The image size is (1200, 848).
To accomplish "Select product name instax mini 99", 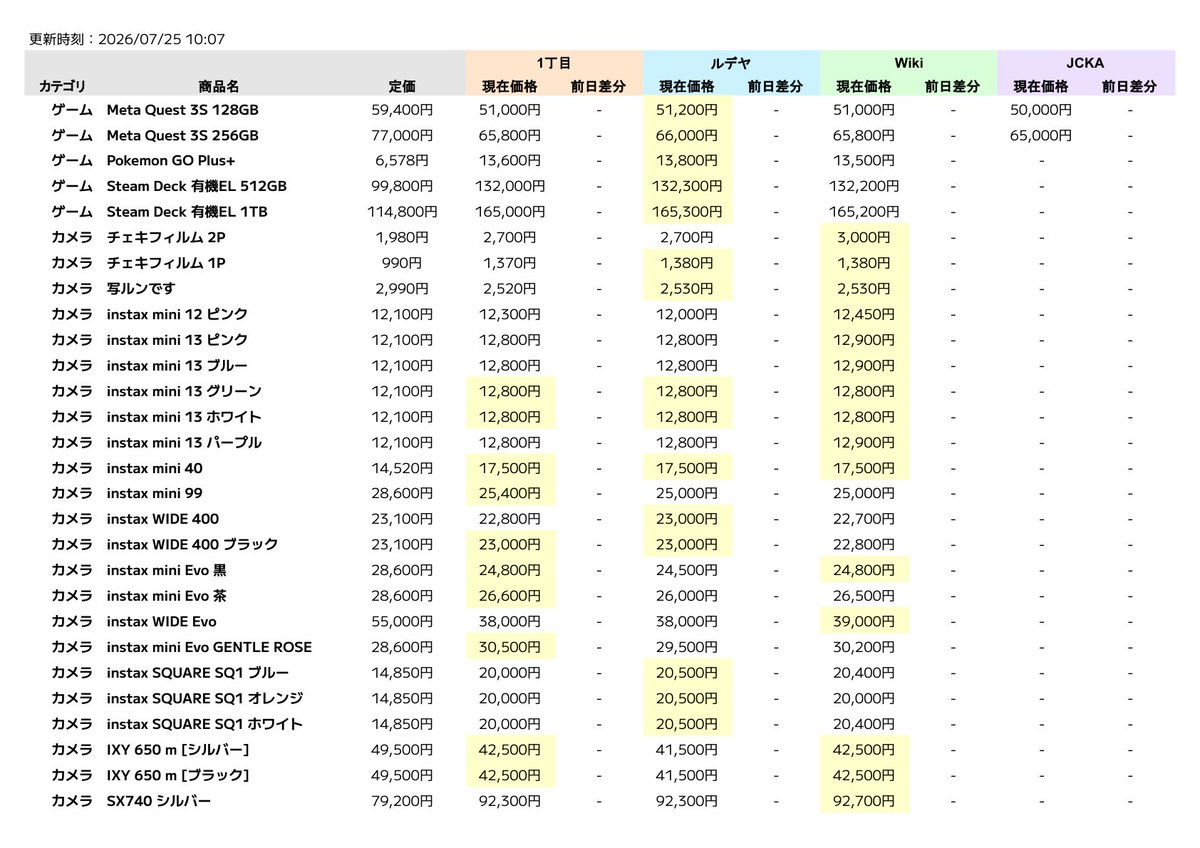I will point(155,493).
